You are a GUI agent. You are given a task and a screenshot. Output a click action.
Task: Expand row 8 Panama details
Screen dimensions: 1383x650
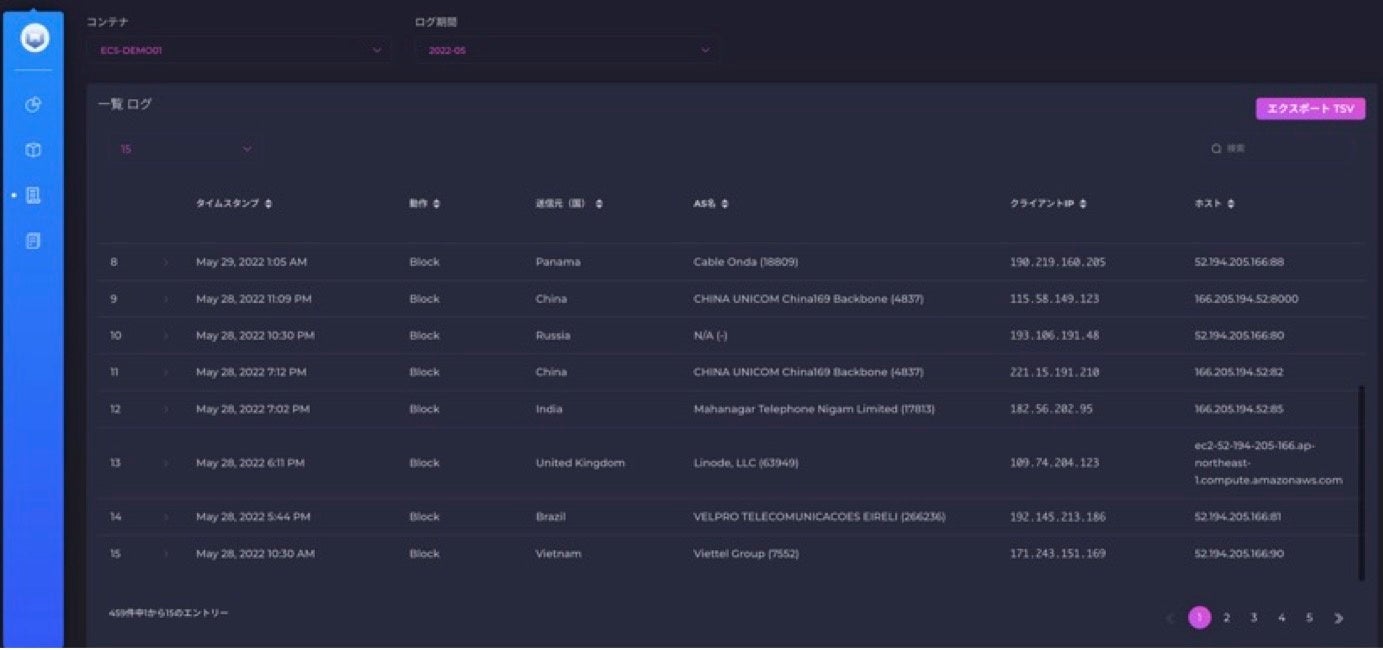click(166, 262)
